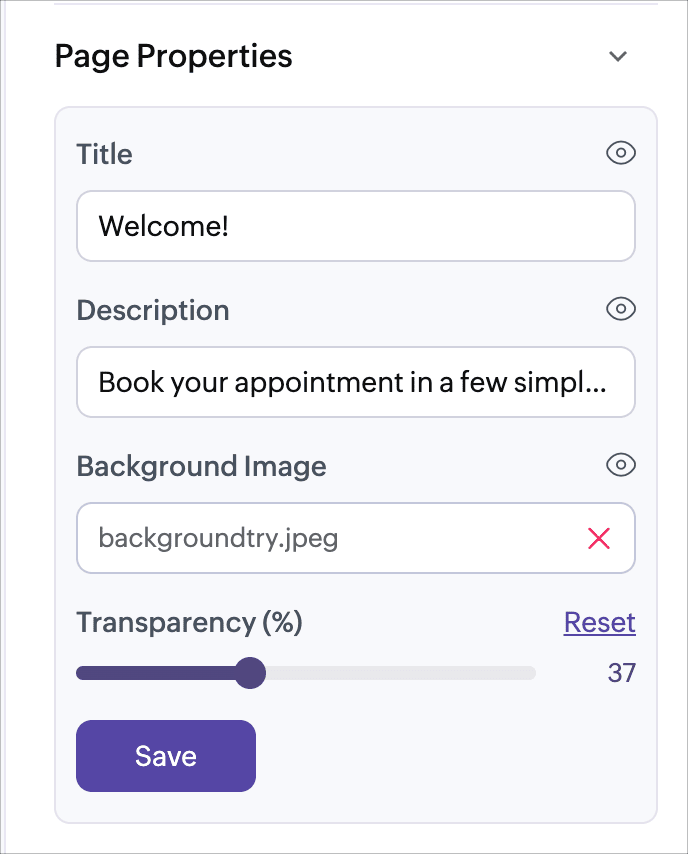Screen dimensions: 688x854
Task: Save the page properties
Action: (166, 756)
